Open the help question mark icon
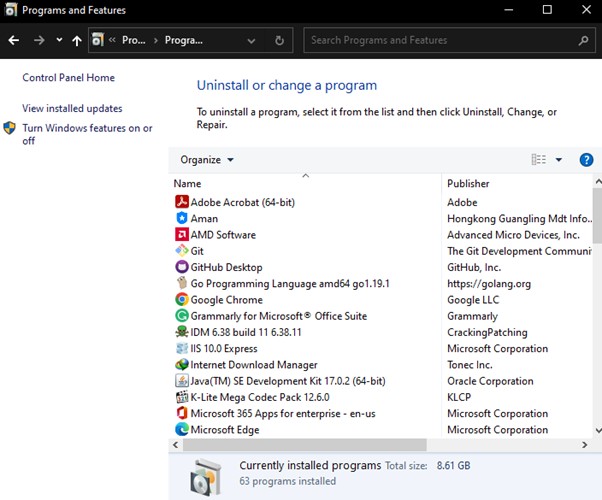Screen dimensions: 602x500 click(586, 159)
